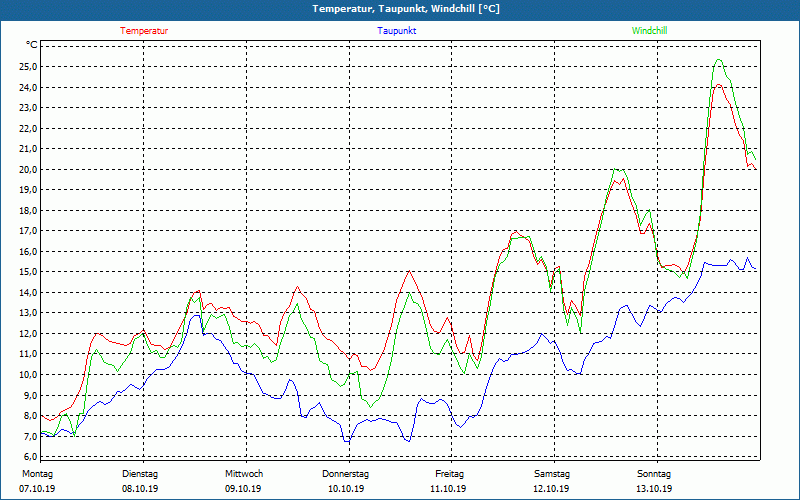Click the Taupunkt minimum near Donnerstag
800x500 pixels.
[x=347, y=441]
